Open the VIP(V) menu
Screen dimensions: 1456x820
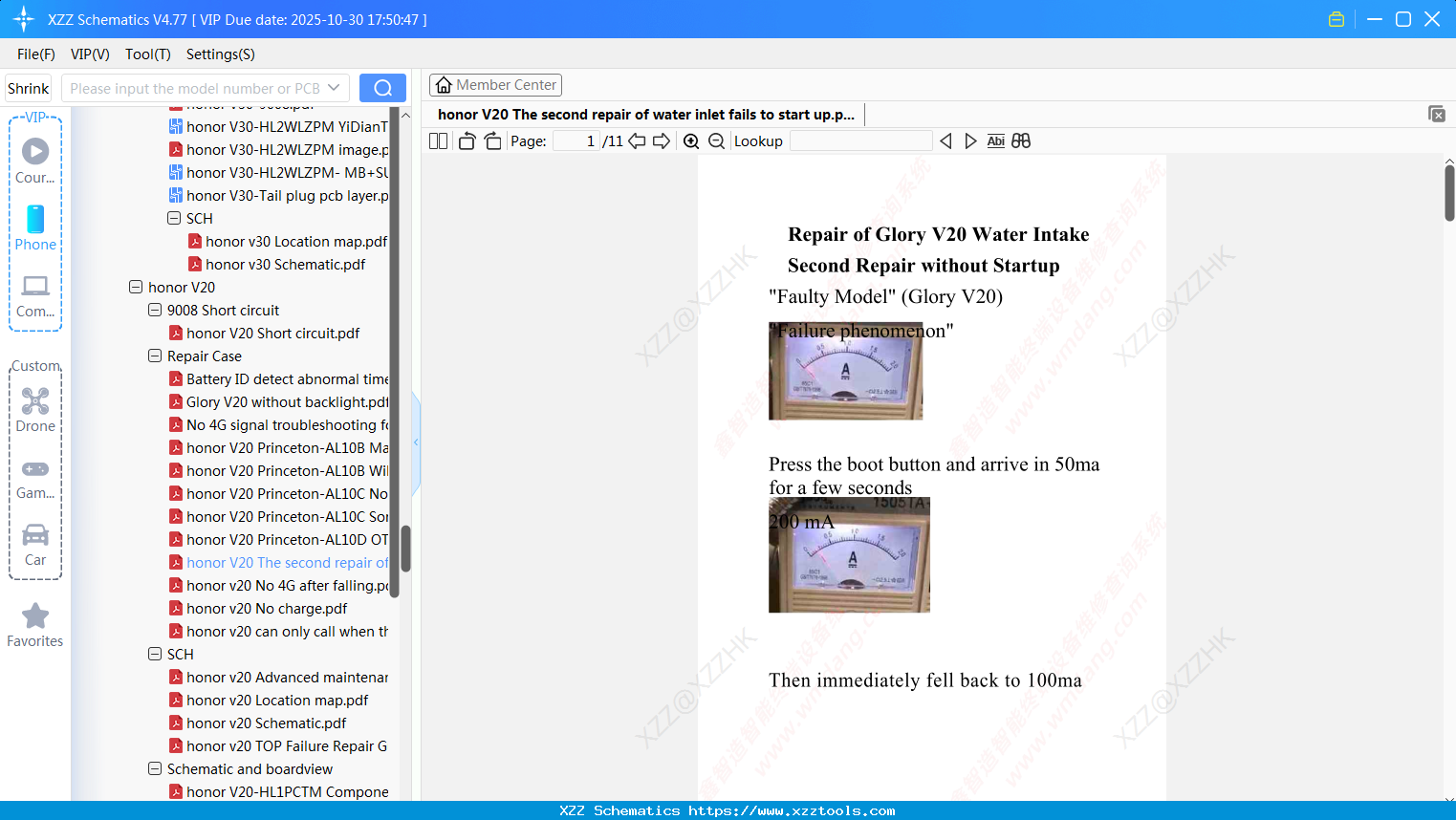tap(90, 54)
